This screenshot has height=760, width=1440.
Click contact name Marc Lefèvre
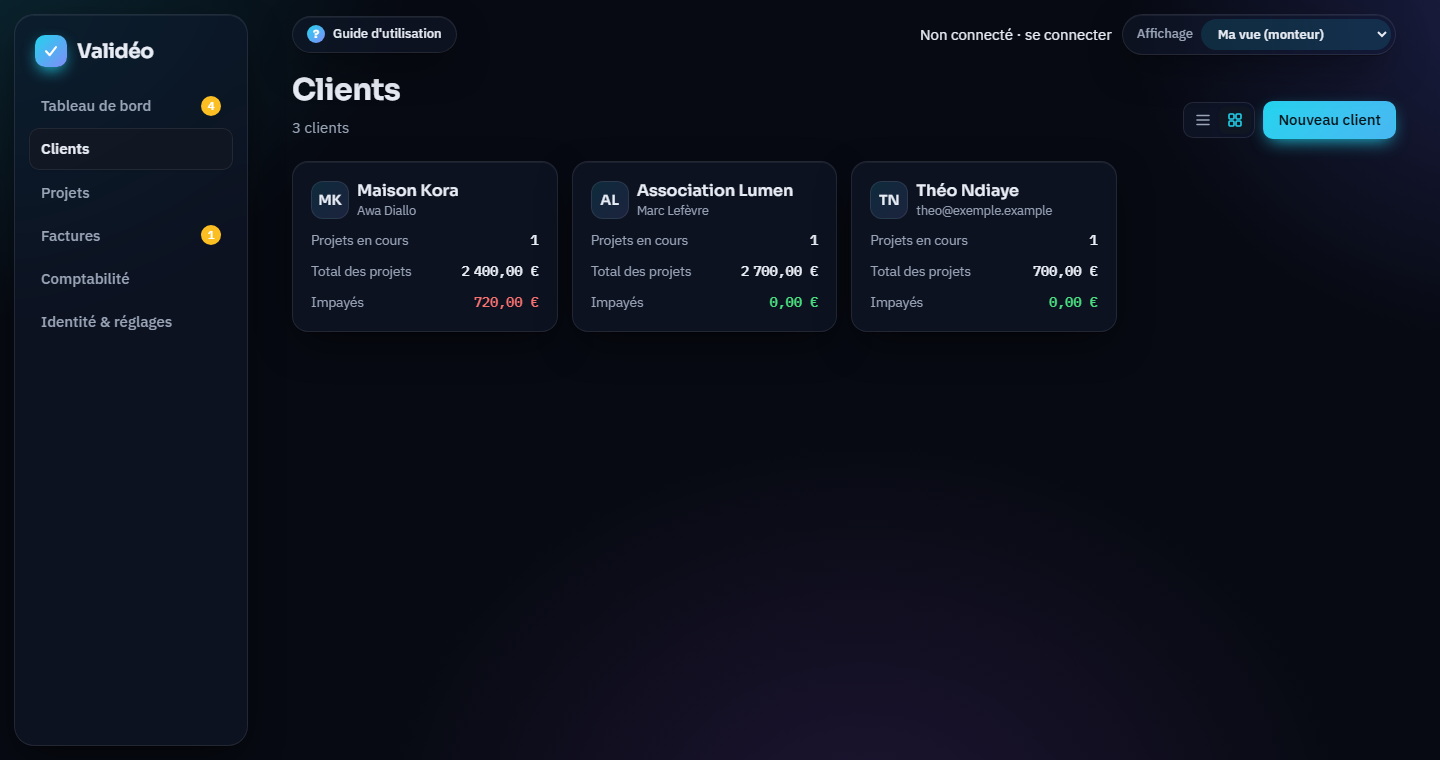tap(673, 211)
